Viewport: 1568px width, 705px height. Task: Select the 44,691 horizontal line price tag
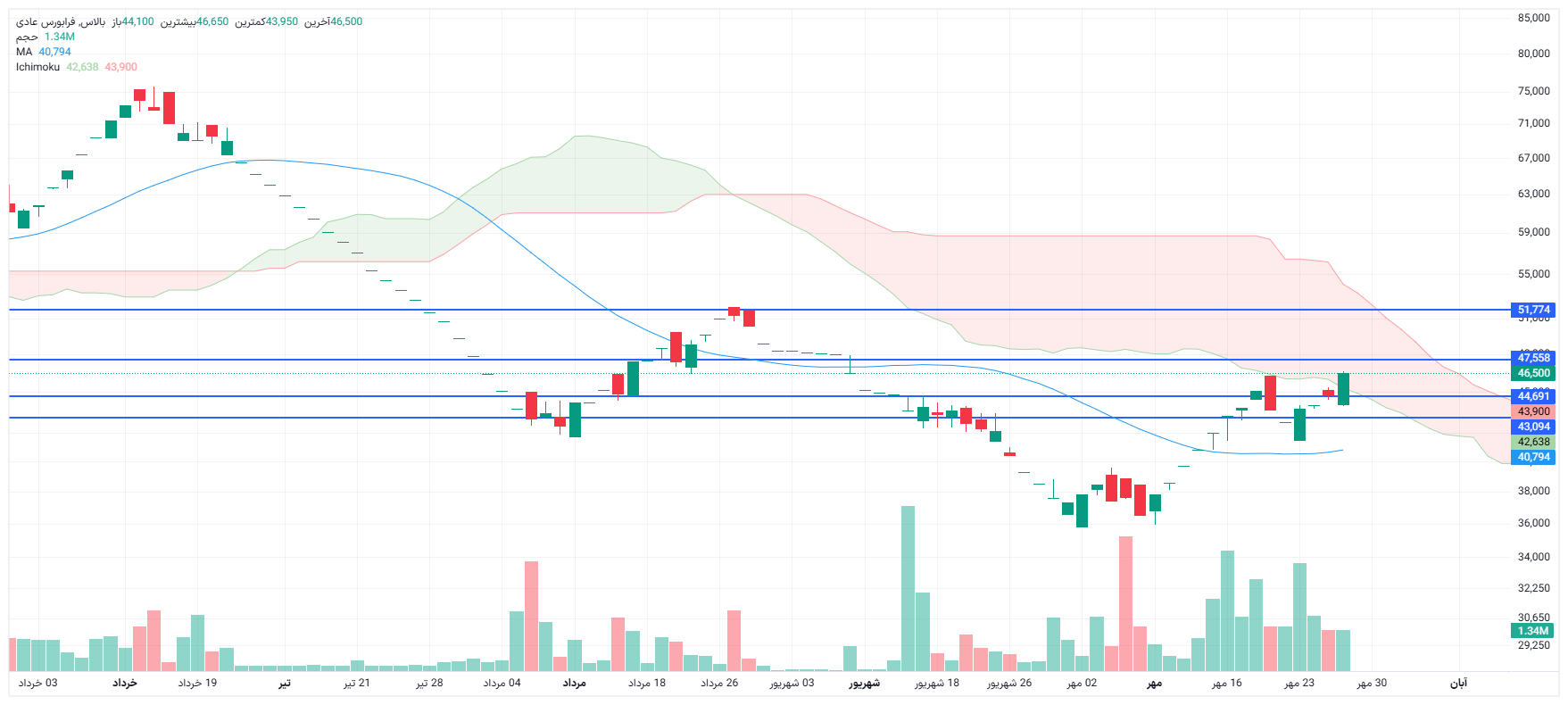click(1533, 396)
